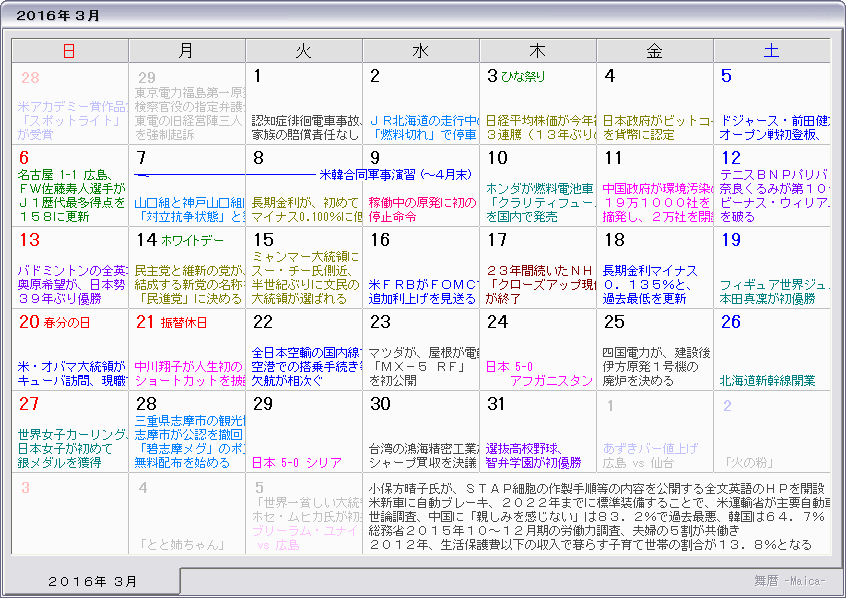Click the ミャンマー大統領に entry on March 15
This screenshot has height=598, width=846.
click(305, 277)
